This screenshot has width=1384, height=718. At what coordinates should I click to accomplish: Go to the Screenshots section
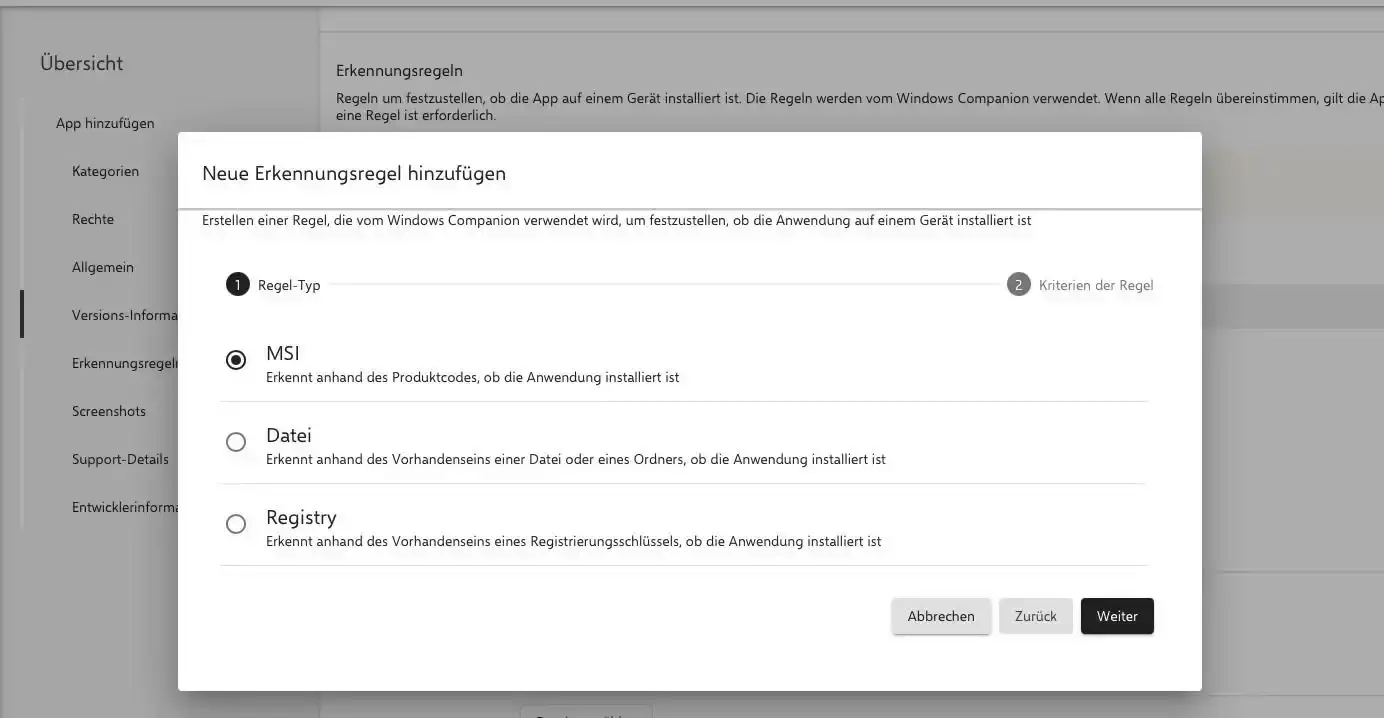pos(109,411)
